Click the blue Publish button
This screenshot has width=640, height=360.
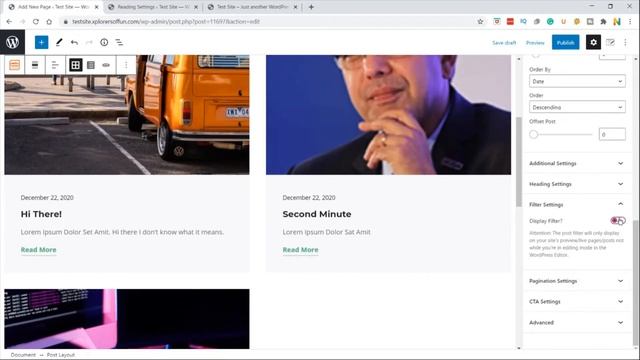tap(565, 42)
